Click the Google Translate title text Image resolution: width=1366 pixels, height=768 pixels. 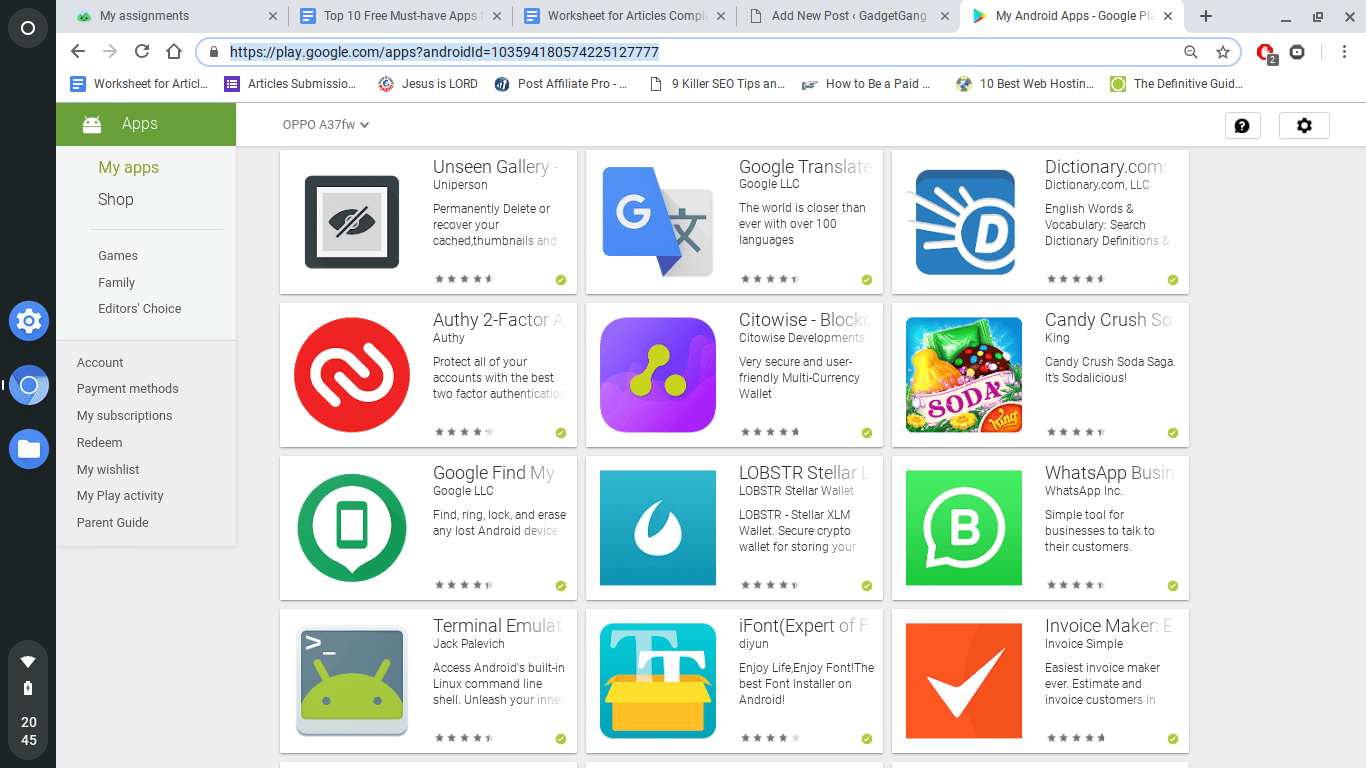click(805, 167)
